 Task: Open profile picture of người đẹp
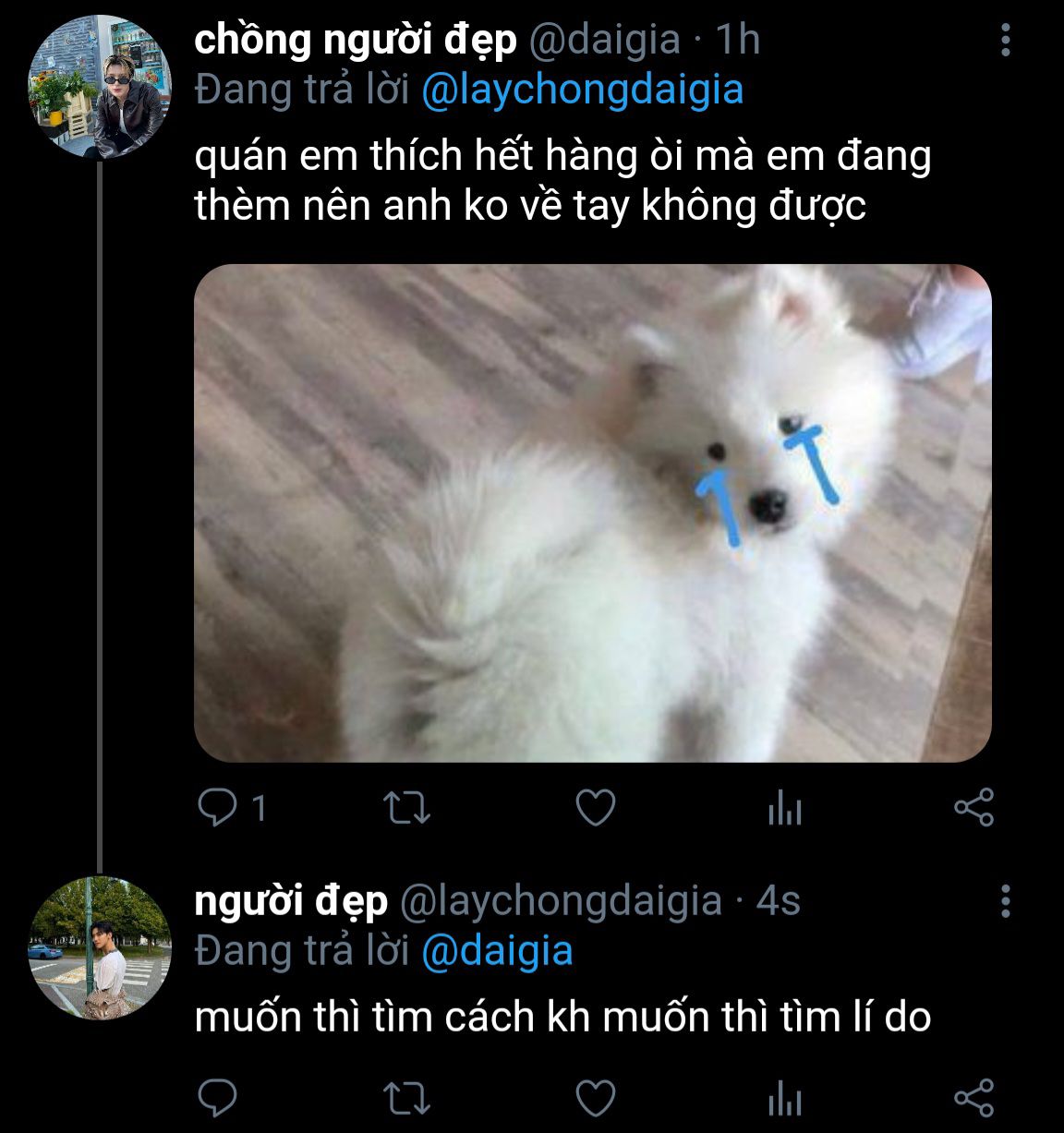click(x=100, y=948)
